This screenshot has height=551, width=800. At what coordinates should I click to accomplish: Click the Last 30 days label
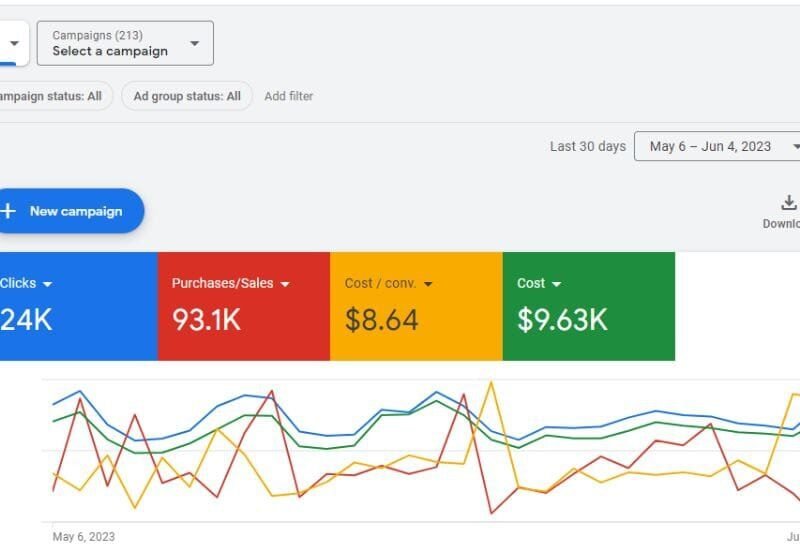pos(587,146)
